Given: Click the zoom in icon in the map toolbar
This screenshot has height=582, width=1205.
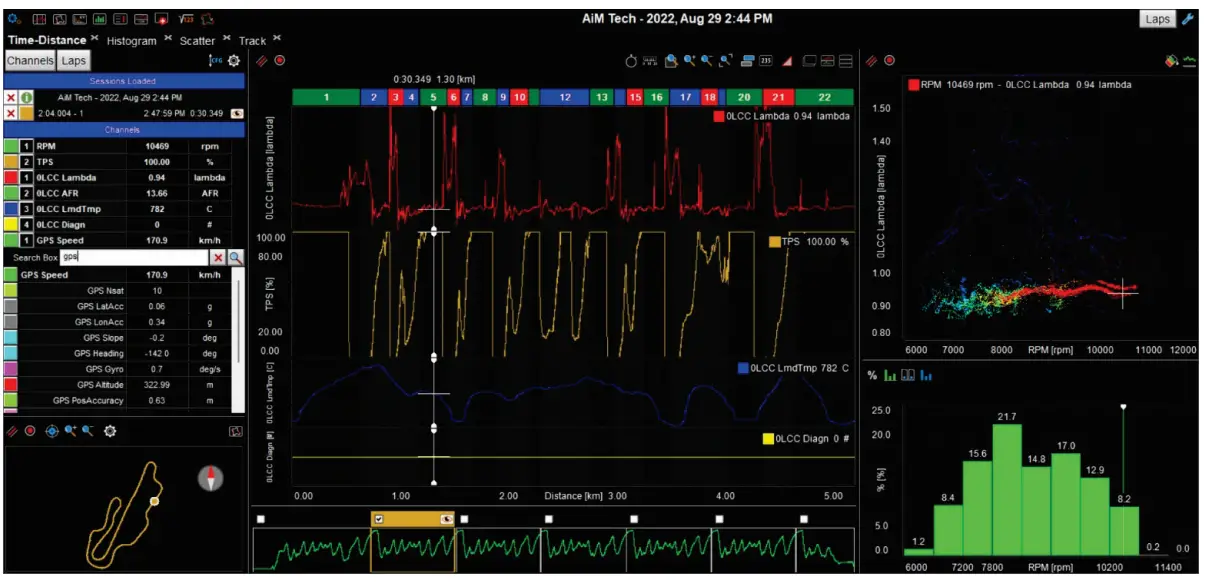Looking at the screenshot, I should (71, 431).
